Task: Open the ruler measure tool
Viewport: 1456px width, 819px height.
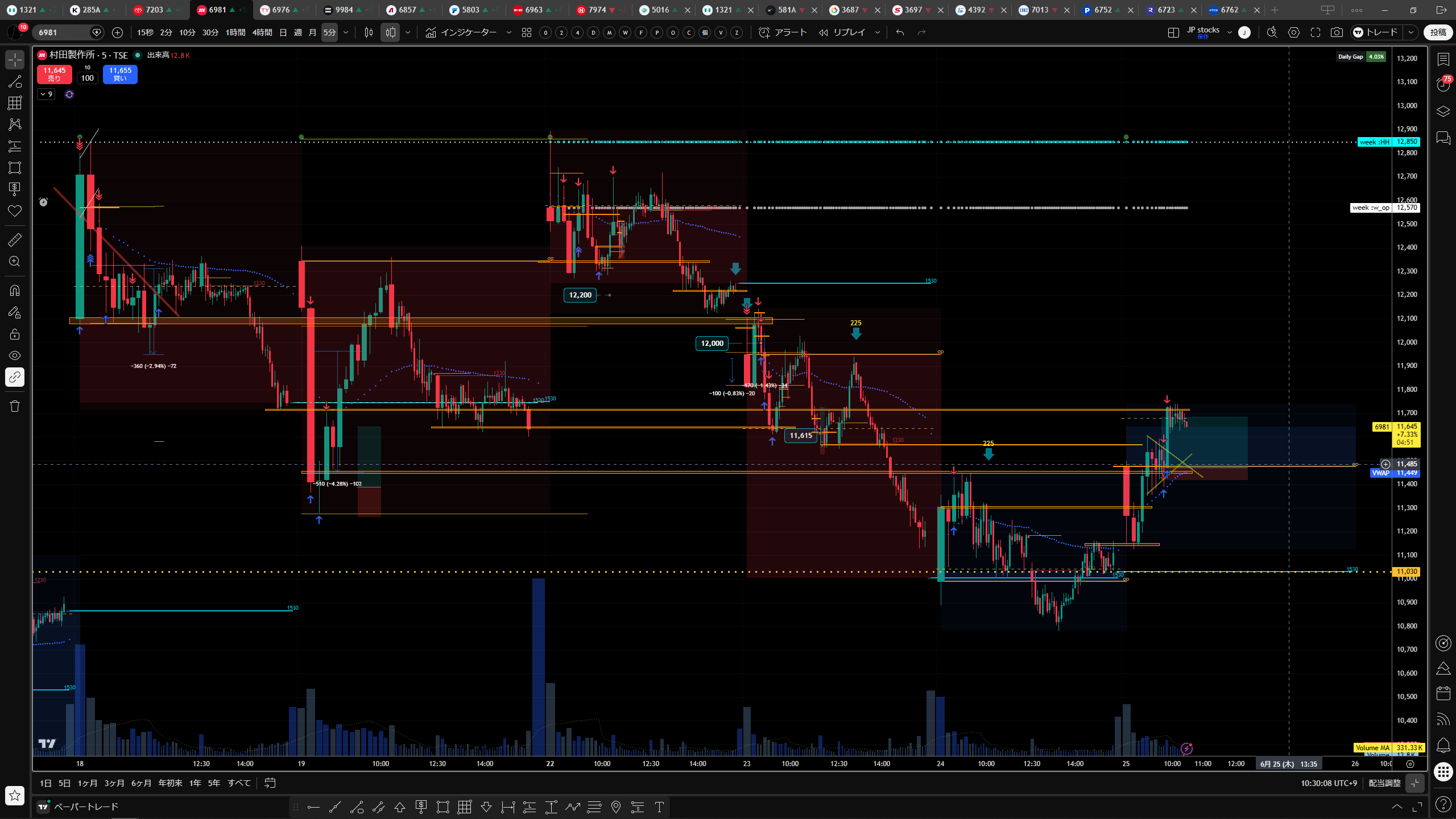Action: coord(15,240)
